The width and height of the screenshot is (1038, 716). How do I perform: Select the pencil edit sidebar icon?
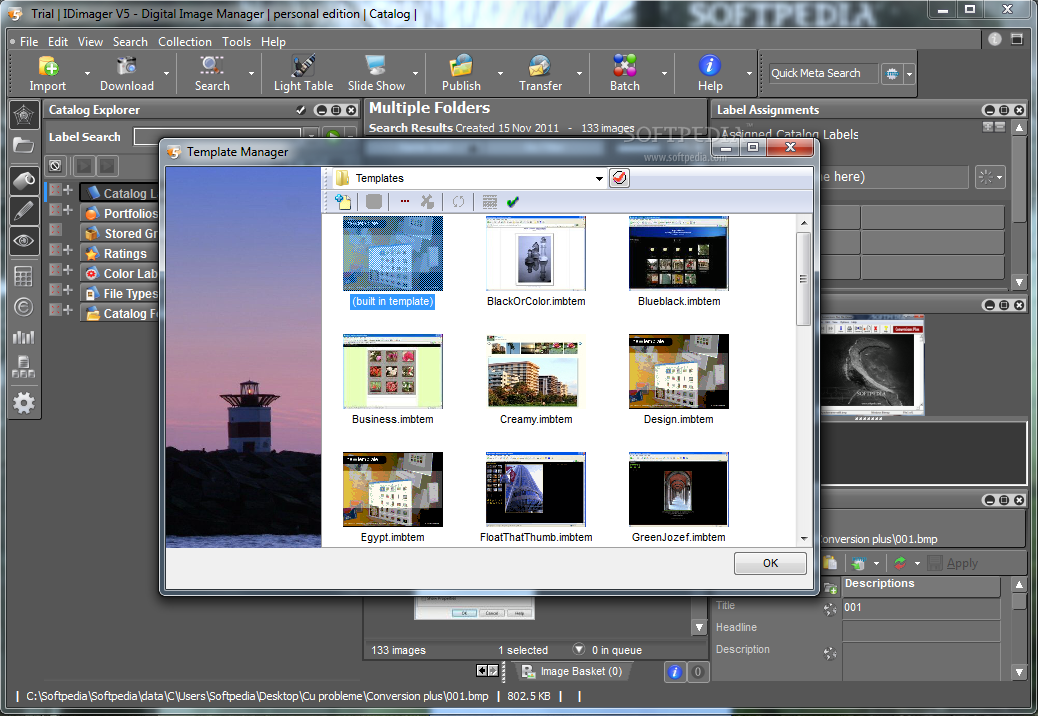click(24, 211)
